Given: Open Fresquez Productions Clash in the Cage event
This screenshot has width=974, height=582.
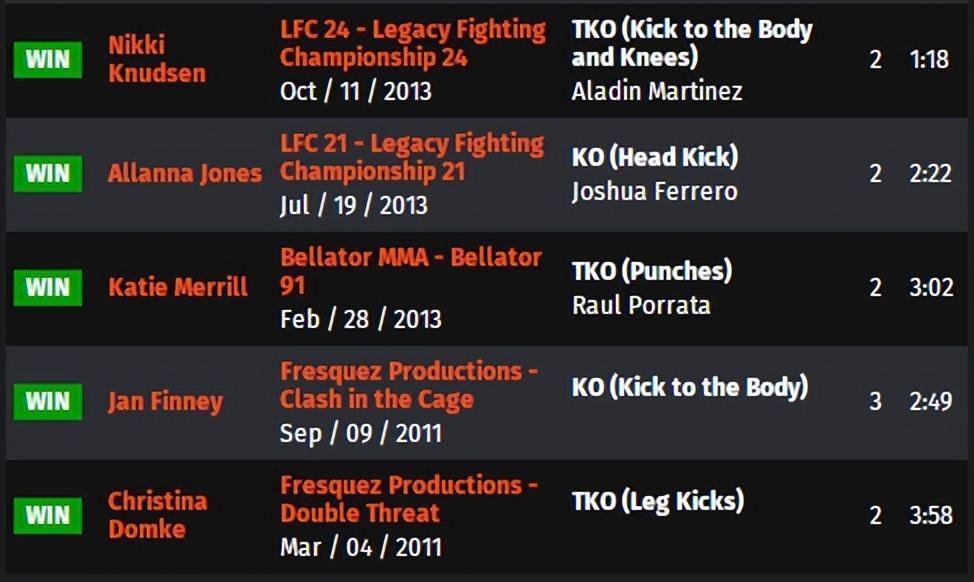Looking at the screenshot, I should 408,385.
